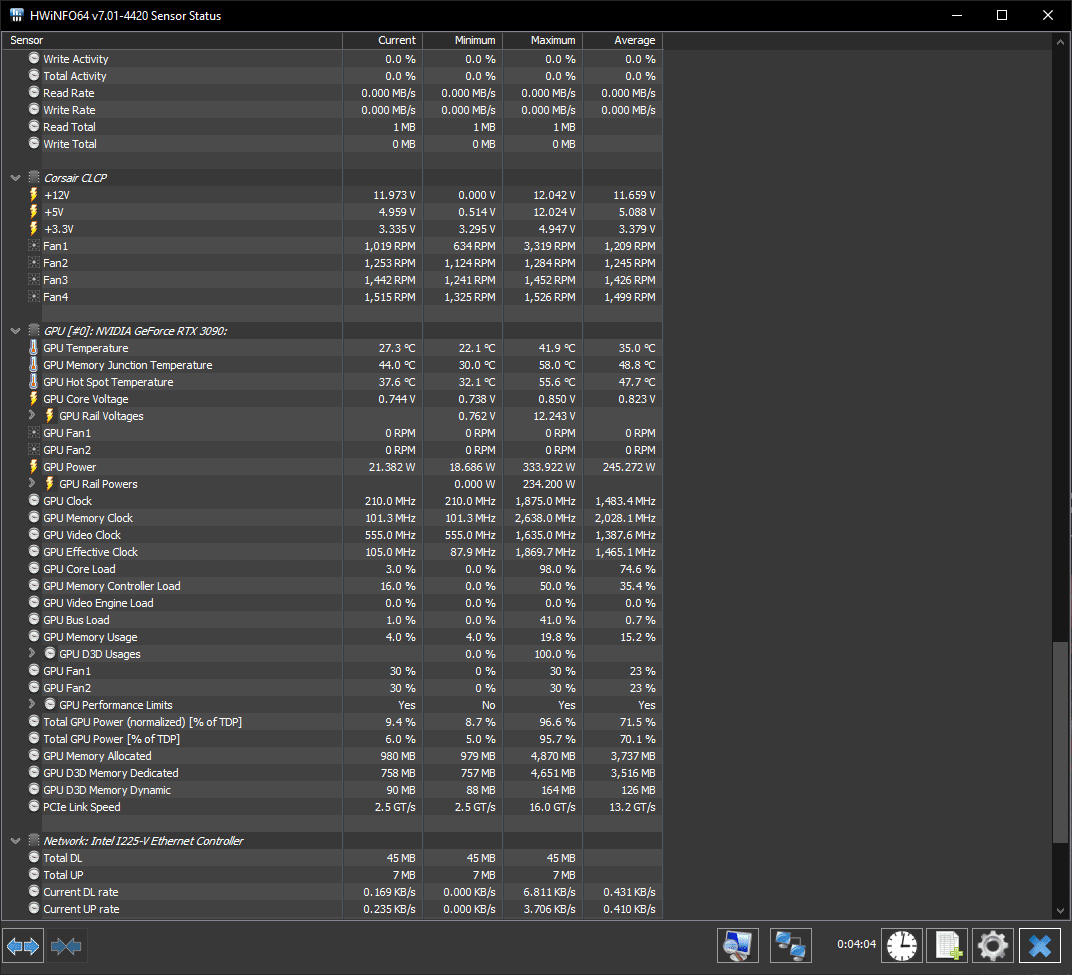Click the GPU RTX 3090 chip icon
This screenshot has width=1072, height=975.
(34, 331)
